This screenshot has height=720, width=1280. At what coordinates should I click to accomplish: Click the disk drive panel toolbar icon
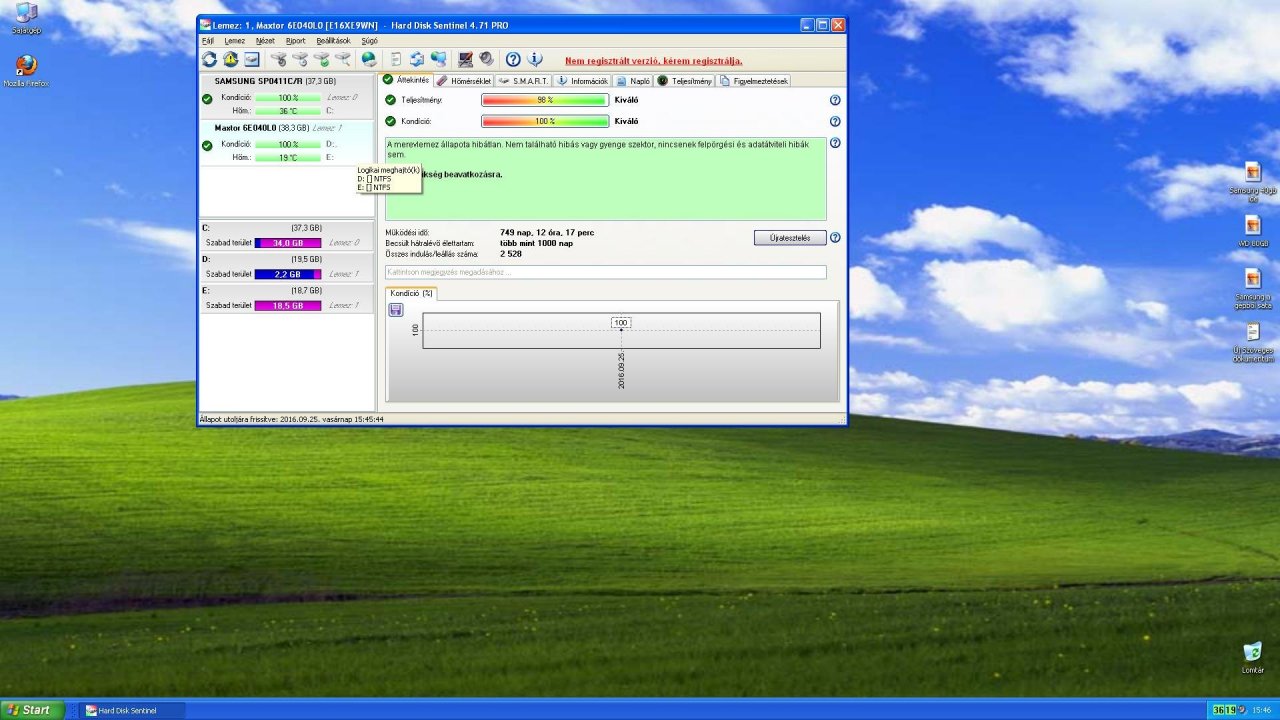tap(252, 60)
